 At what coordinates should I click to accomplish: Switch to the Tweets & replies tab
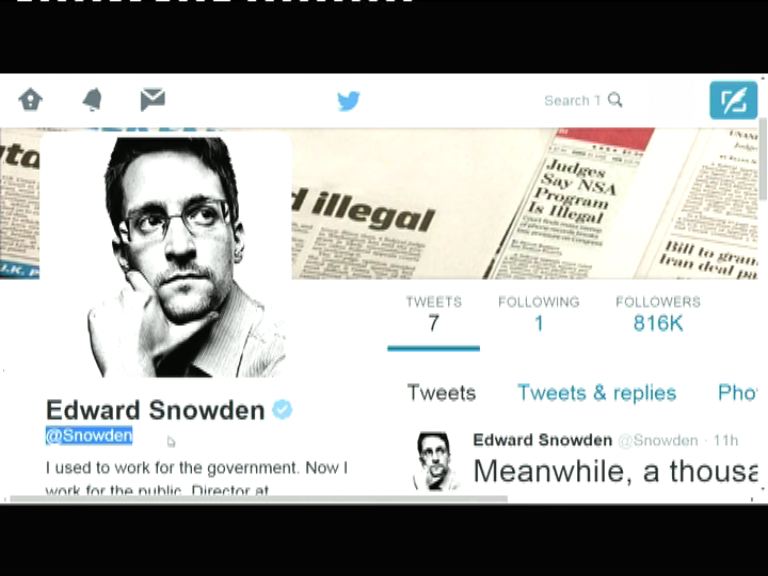597,393
